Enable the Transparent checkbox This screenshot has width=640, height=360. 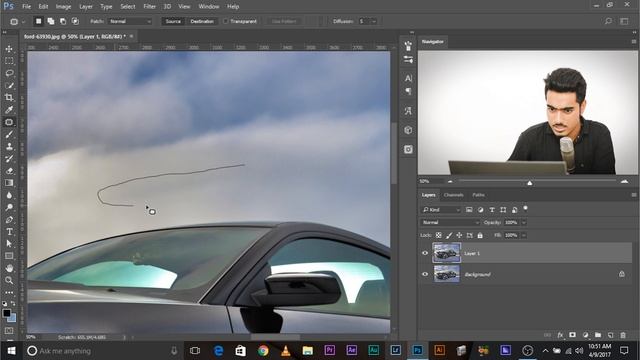pos(225,21)
